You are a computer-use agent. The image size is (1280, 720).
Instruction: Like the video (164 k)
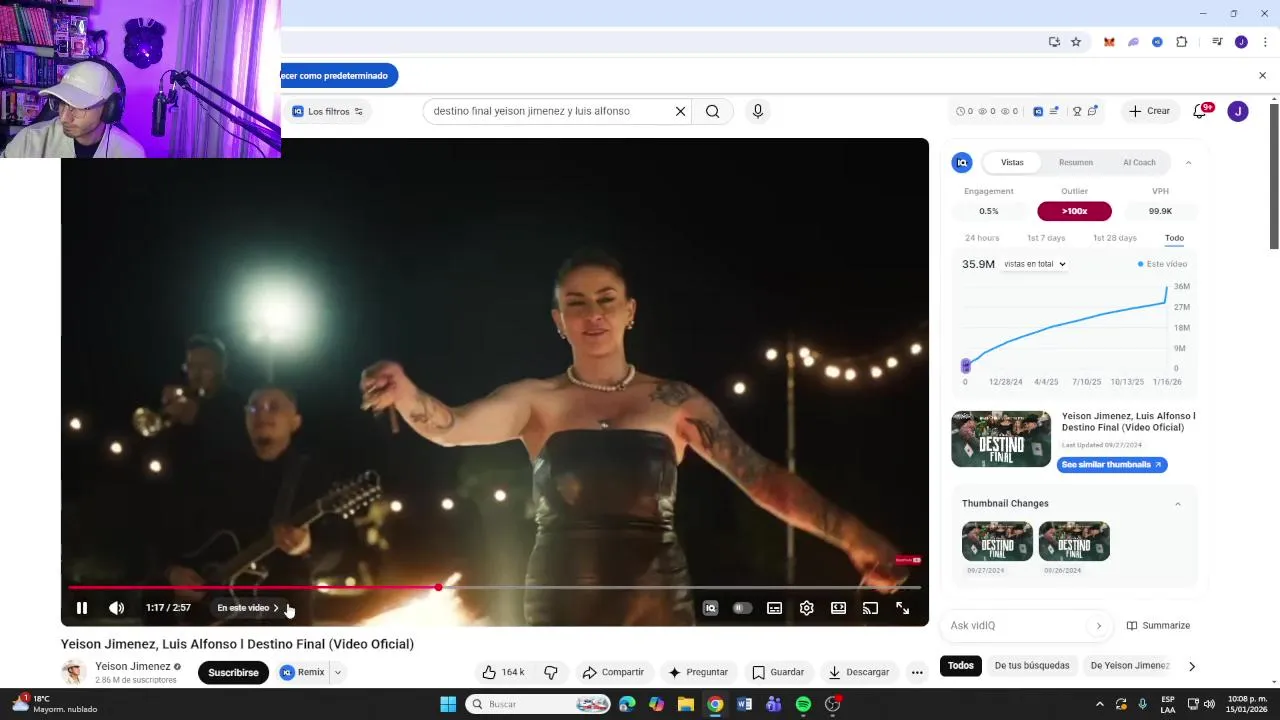pos(503,673)
